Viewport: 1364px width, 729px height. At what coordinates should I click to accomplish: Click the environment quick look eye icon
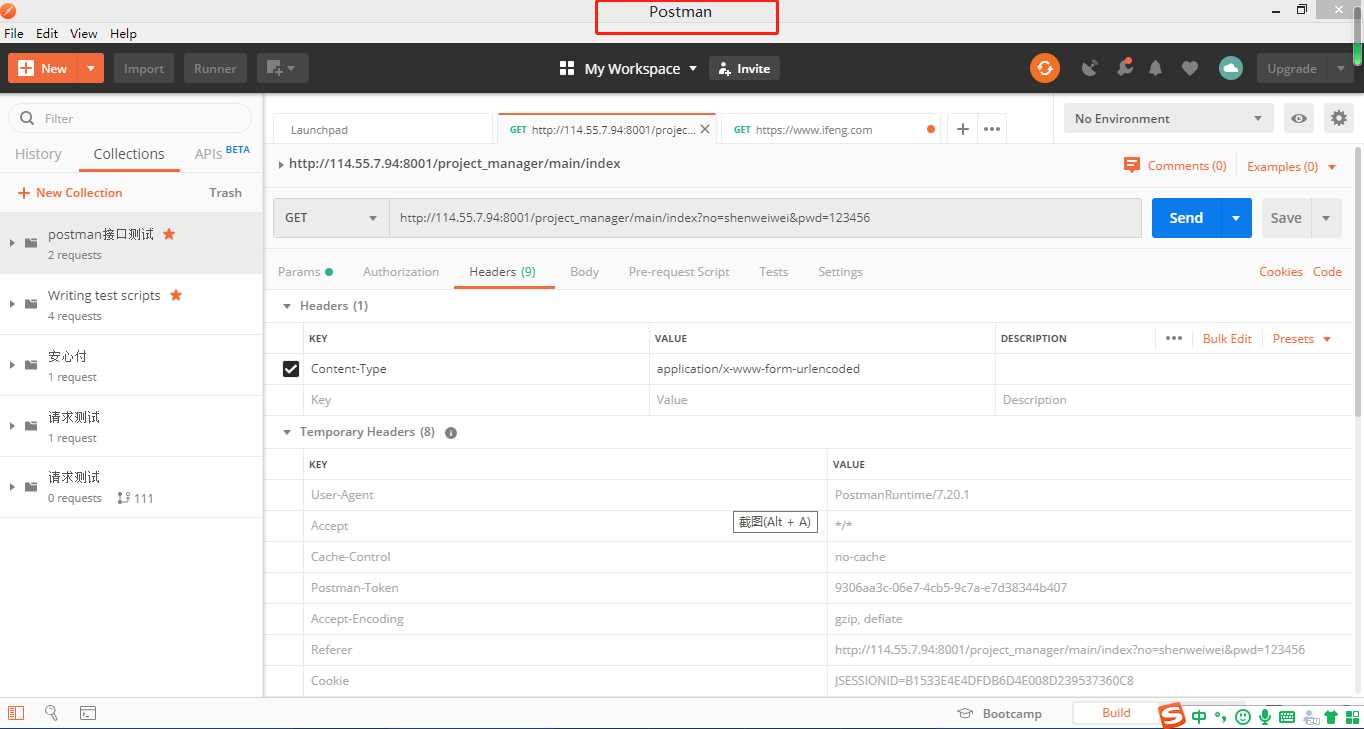1299,118
